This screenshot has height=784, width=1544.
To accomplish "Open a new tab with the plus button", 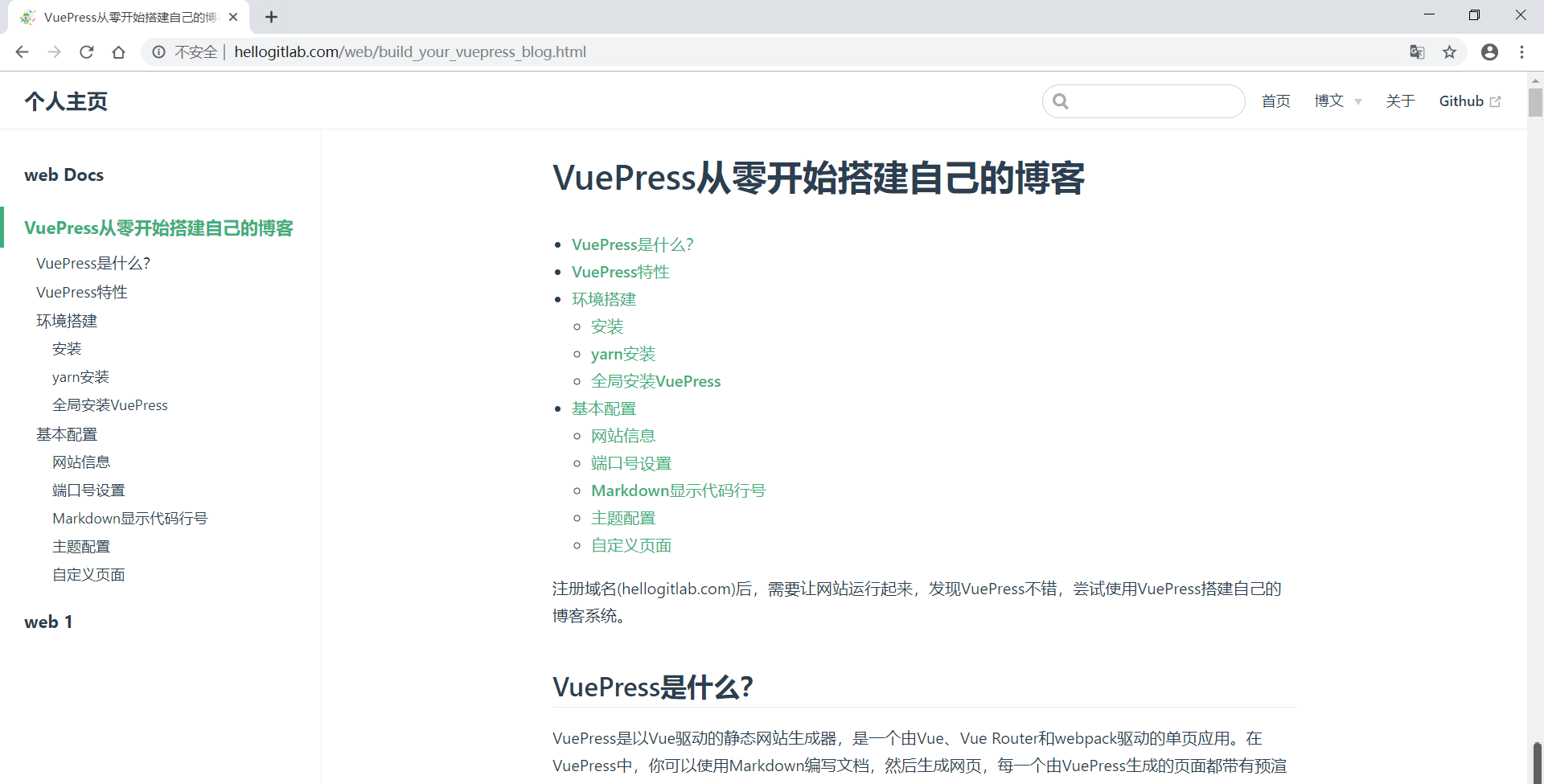I will tap(271, 17).
